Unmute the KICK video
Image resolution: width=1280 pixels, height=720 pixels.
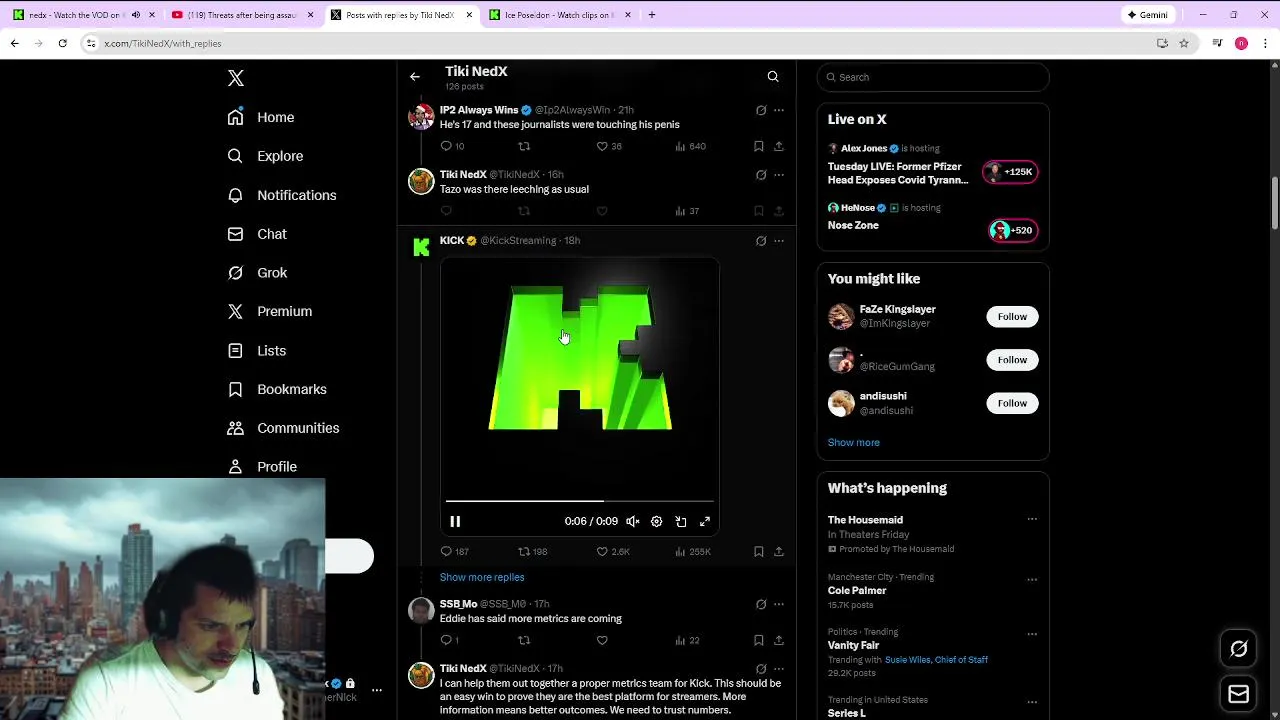click(633, 521)
